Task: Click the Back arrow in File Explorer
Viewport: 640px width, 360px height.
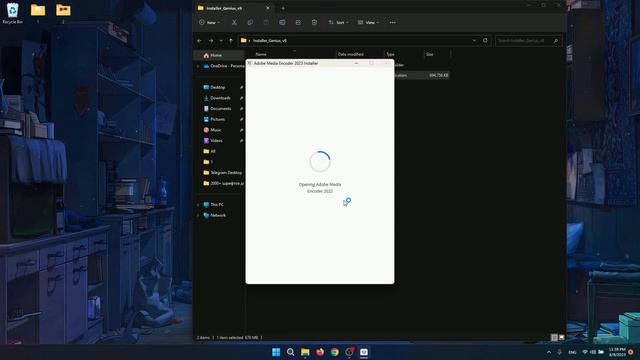Action: pyautogui.click(x=199, y=40)
